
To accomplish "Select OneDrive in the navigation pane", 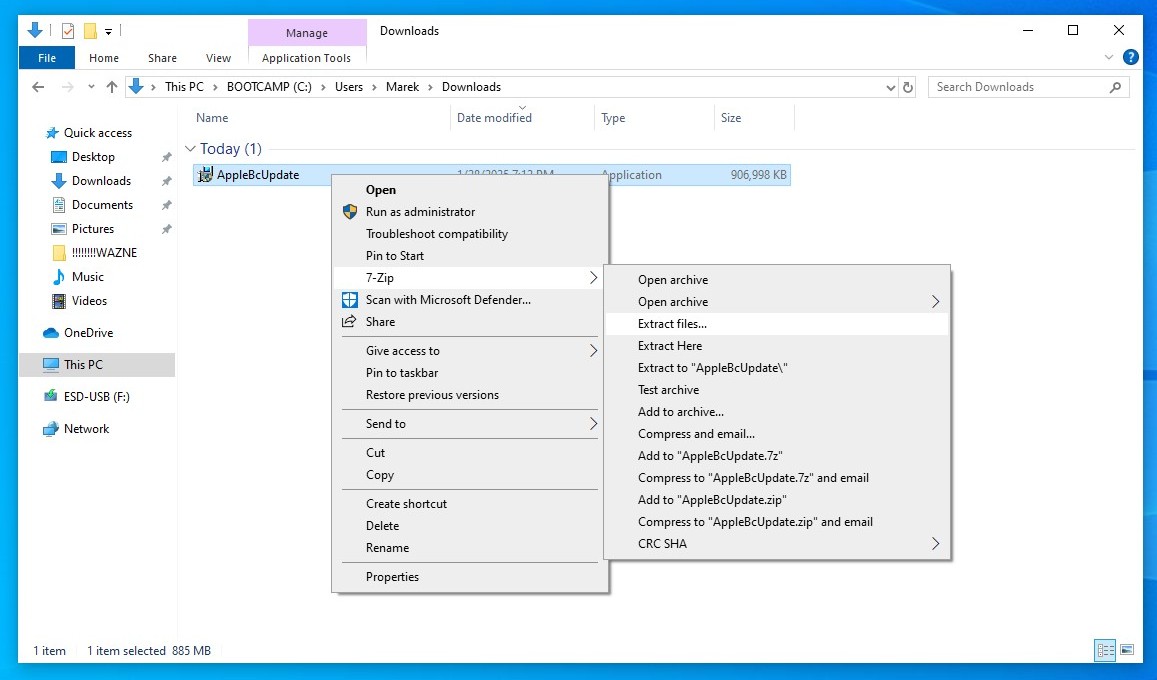I will 89,333.
